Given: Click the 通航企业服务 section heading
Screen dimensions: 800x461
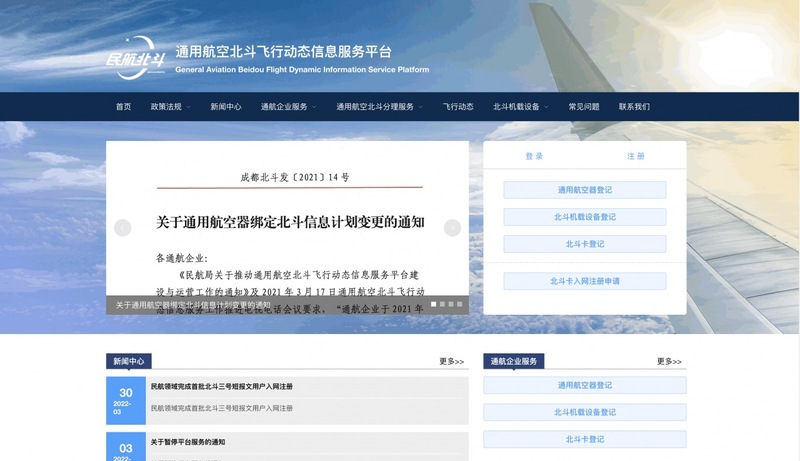Looking at the screenshot, I should point(513,361).
